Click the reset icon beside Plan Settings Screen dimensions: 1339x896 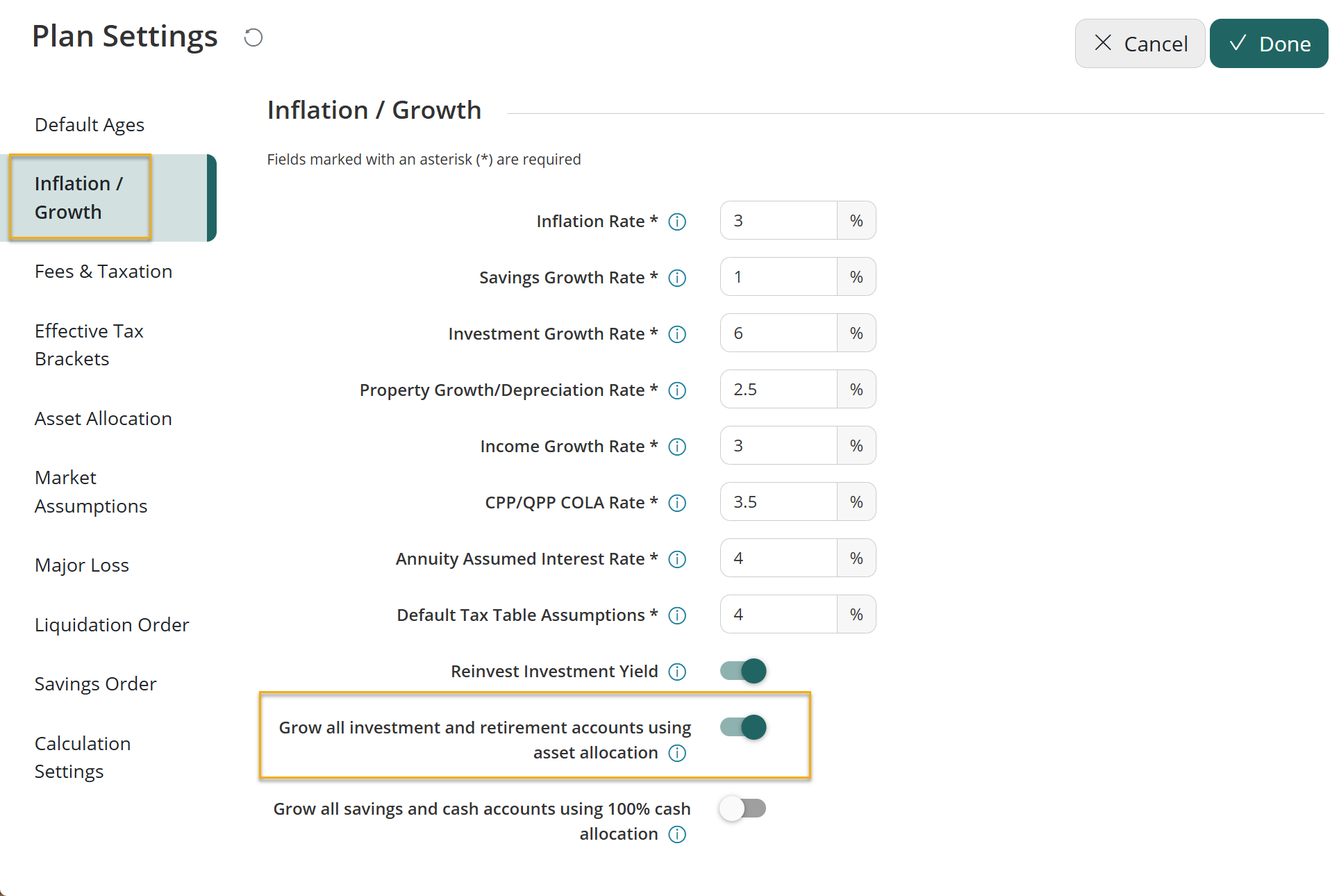pos(253,38)
